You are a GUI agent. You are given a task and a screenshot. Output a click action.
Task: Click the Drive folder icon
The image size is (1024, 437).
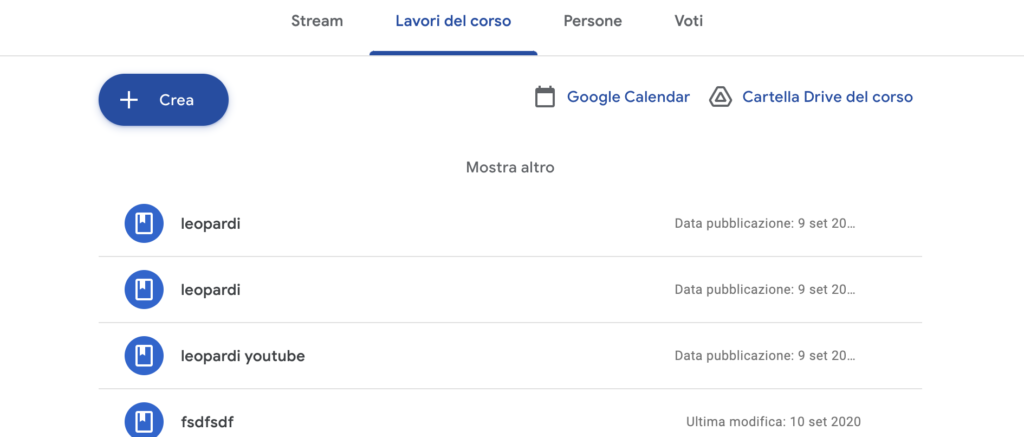[720, 97]
